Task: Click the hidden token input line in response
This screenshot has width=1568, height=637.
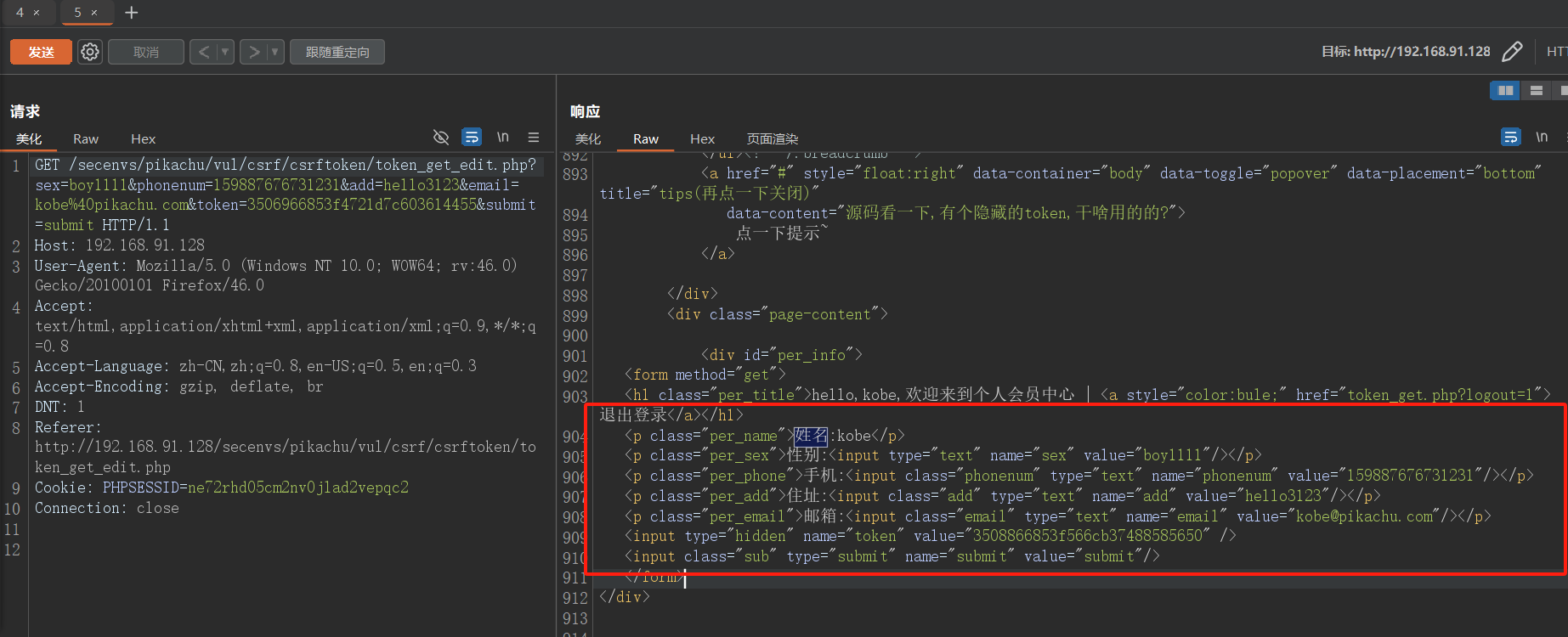Action: point(931,536)
